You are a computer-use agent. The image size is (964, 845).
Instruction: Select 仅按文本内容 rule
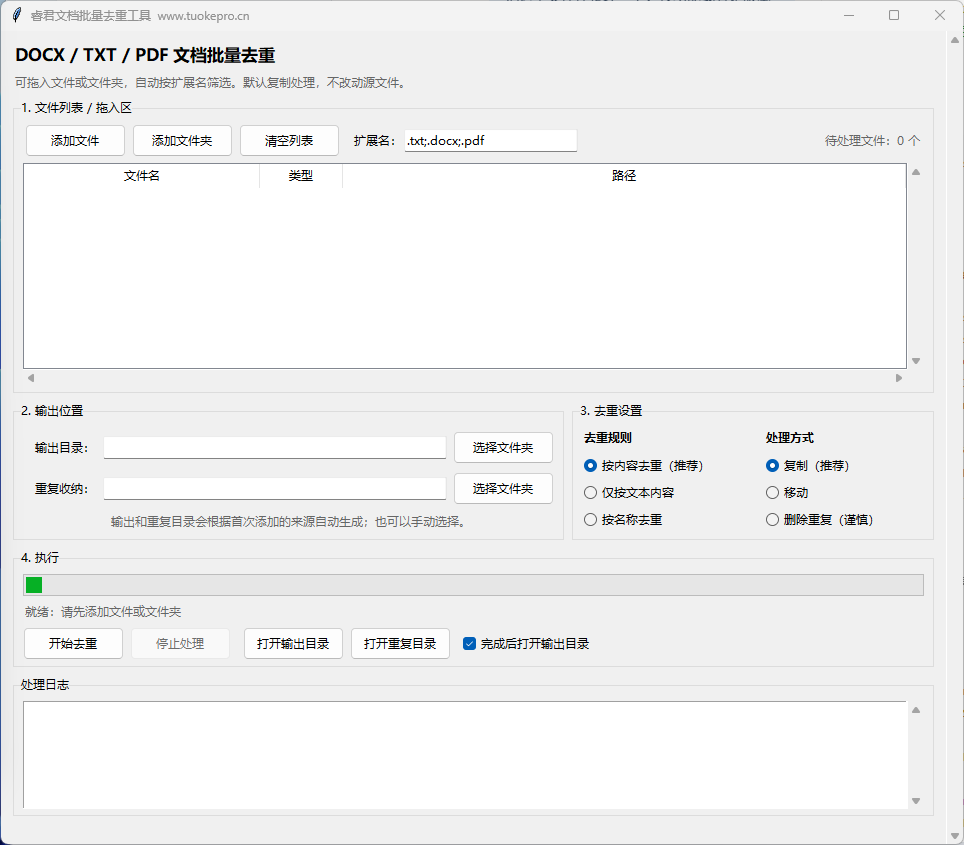[629, 493]
